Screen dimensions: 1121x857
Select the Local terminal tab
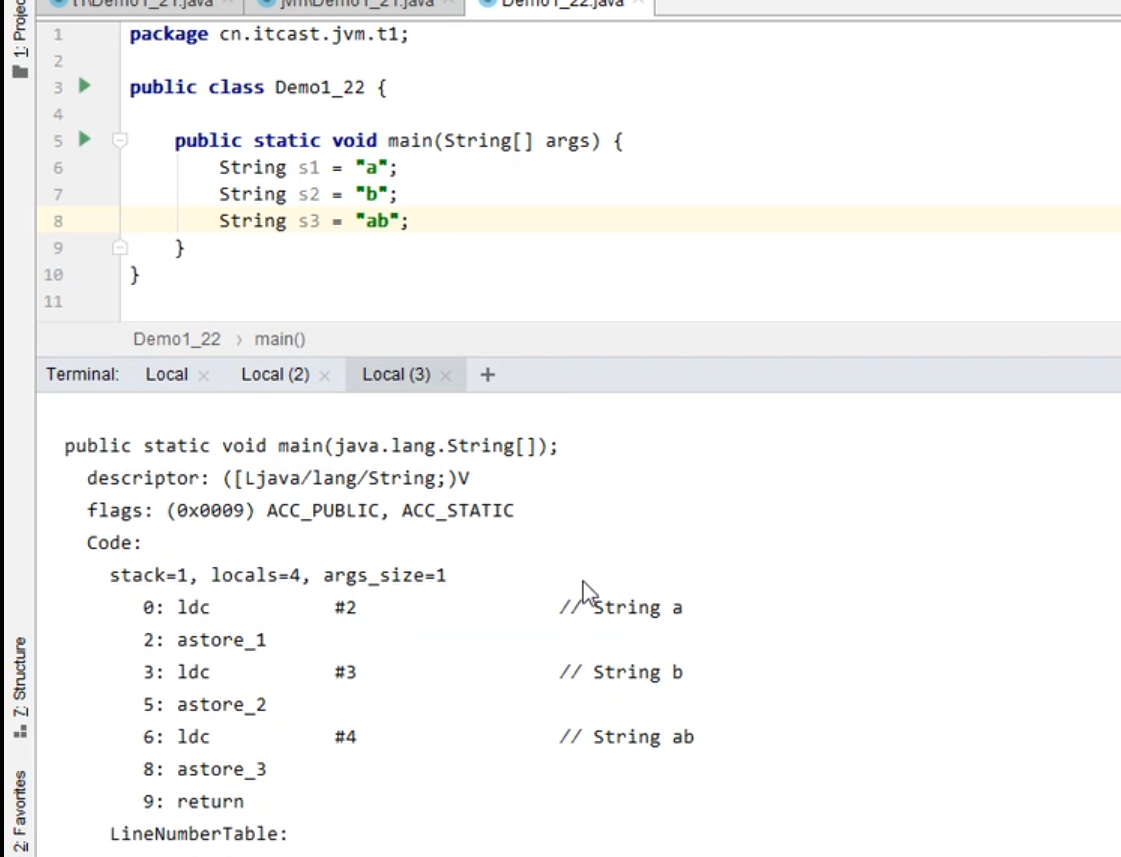[x=167, y=375]
